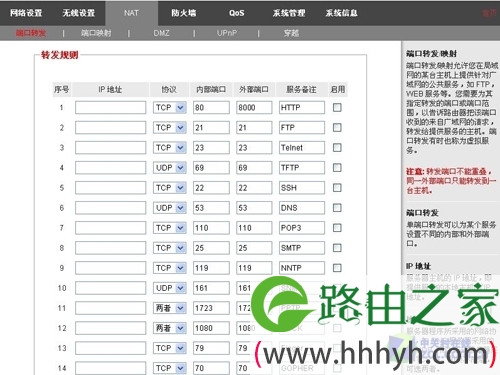Open the UPnP submenu item
The width and height of the screenshot is (500, 375).
tap(227, 33)
